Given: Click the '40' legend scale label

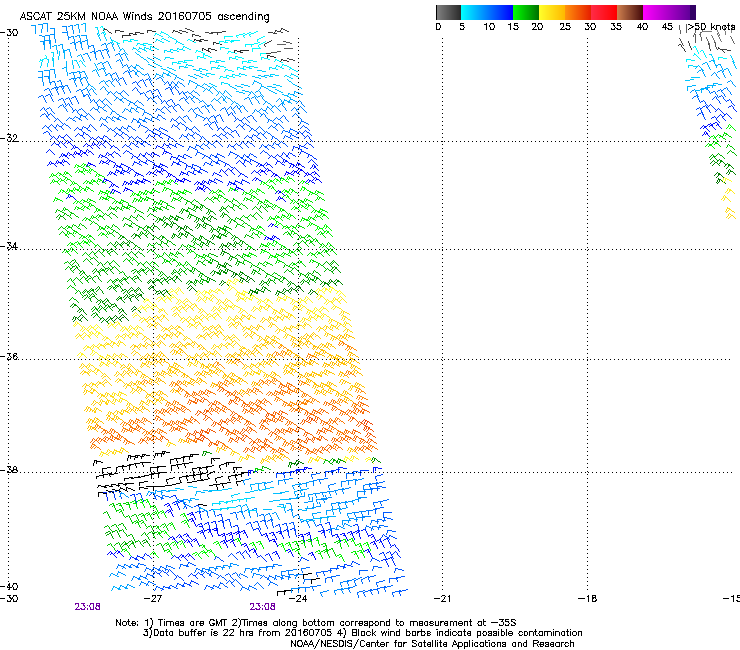Looking at the screenshot, I should [642, 27].
